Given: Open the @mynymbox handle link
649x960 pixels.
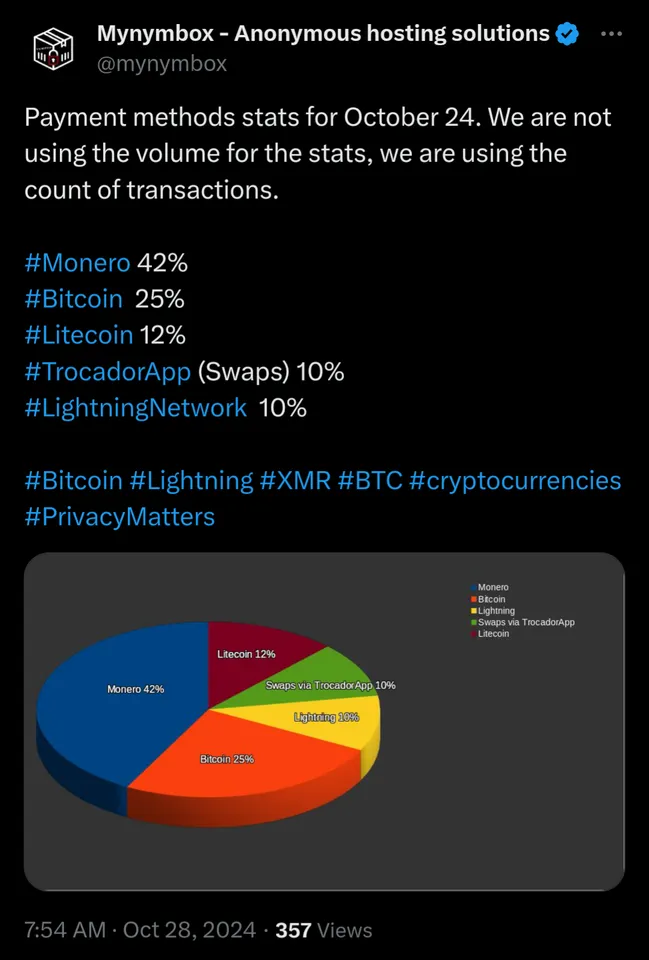Looking at the screenshot, I should 161,64.
